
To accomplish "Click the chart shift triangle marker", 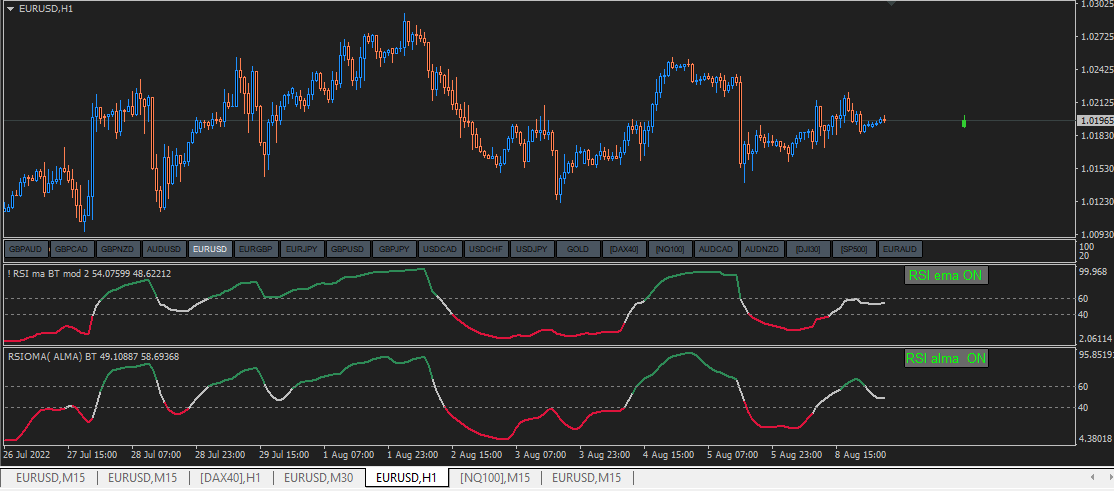I will [x=892, y=4].
